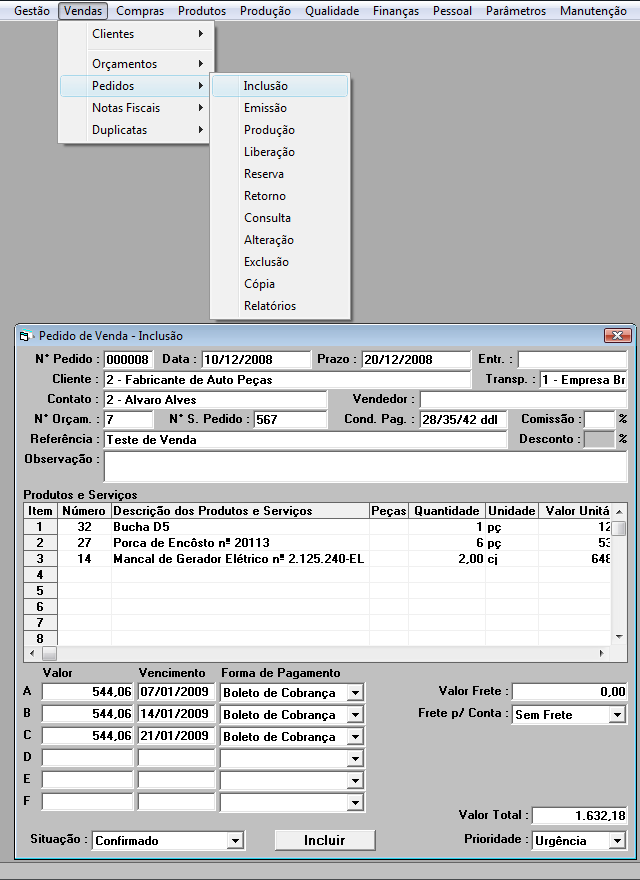Choose Liberação in Pedidos submenu

pos(280,152)
